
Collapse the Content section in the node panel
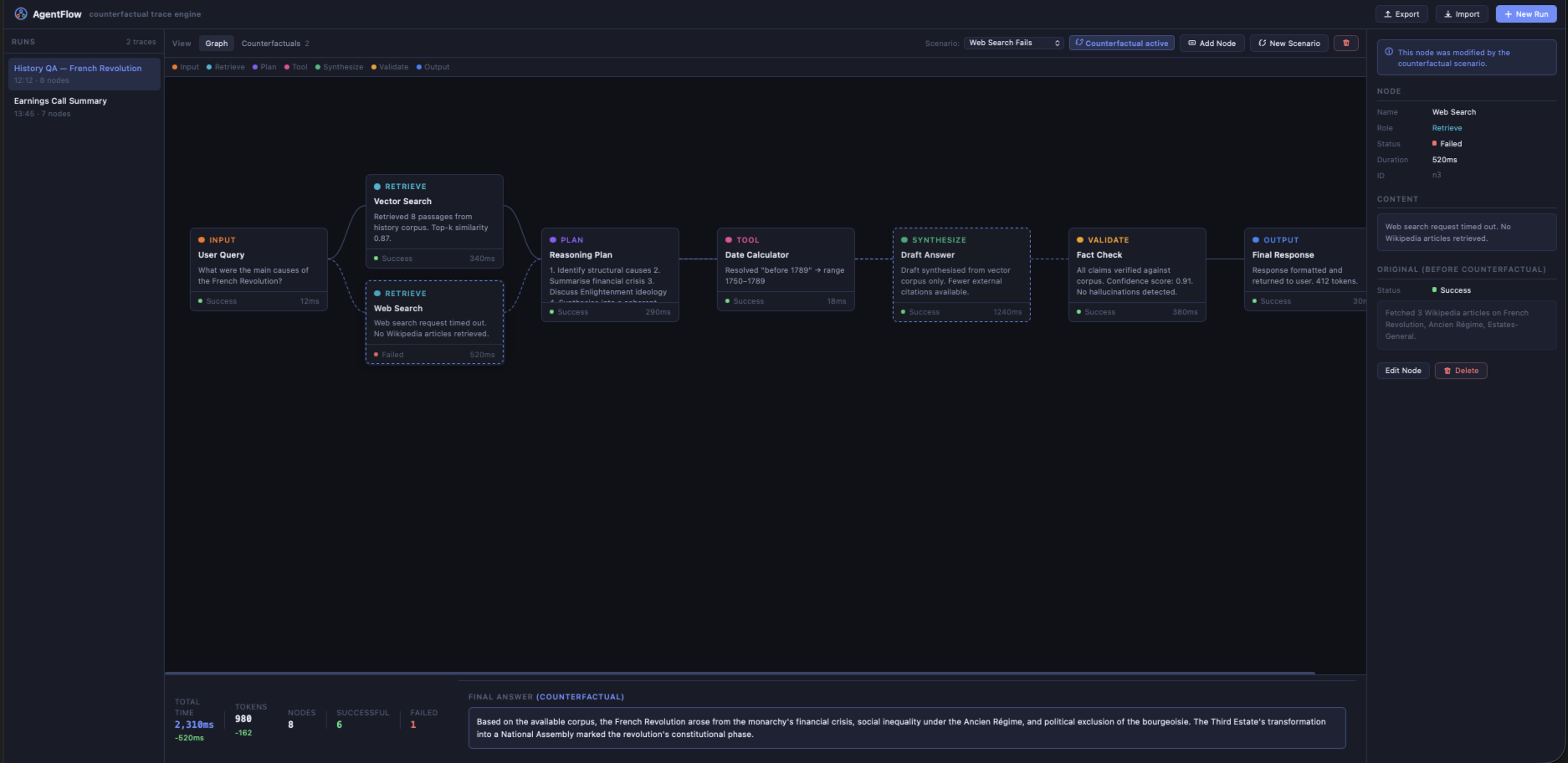[x=1396, y=198]
